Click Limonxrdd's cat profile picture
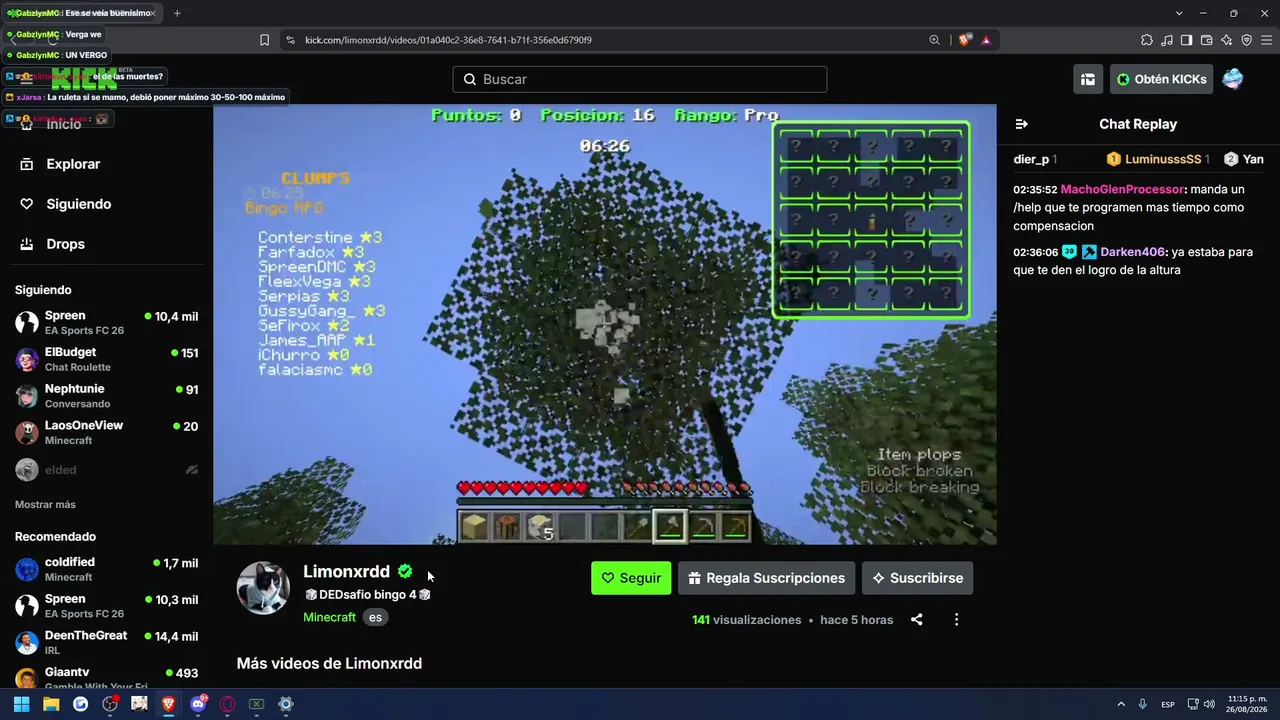 click(263, 588)
